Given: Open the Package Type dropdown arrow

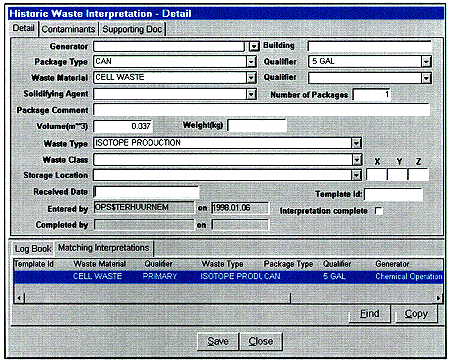Looking at the screenshot, I should pyautogui.click(x=251, y=61).
